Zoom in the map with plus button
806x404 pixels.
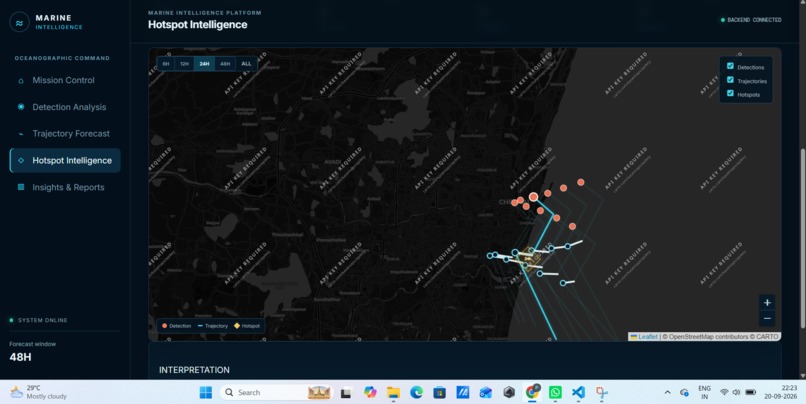click(x=767, y=303)
